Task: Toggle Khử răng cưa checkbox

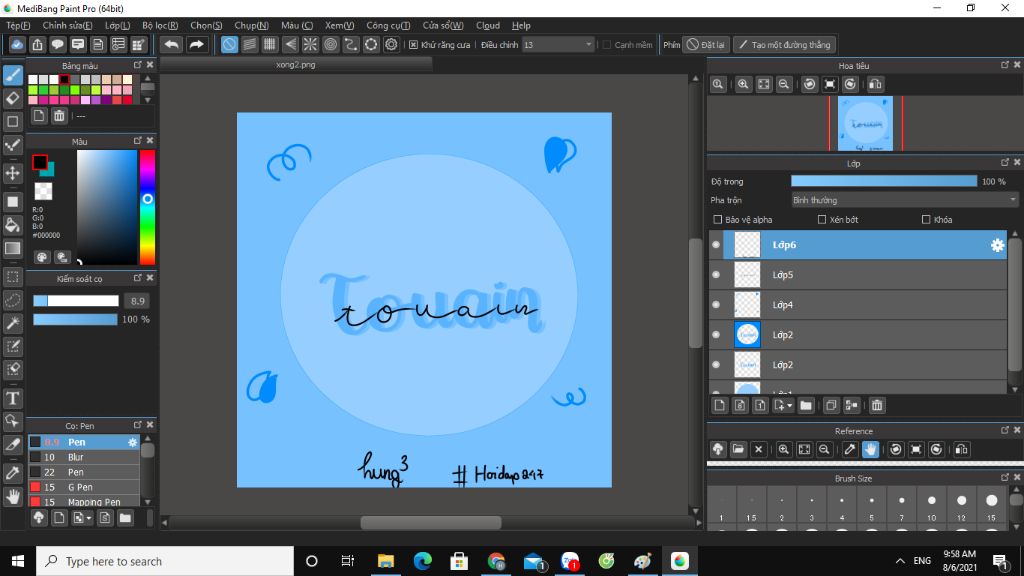Action: (x=413, y=44)
